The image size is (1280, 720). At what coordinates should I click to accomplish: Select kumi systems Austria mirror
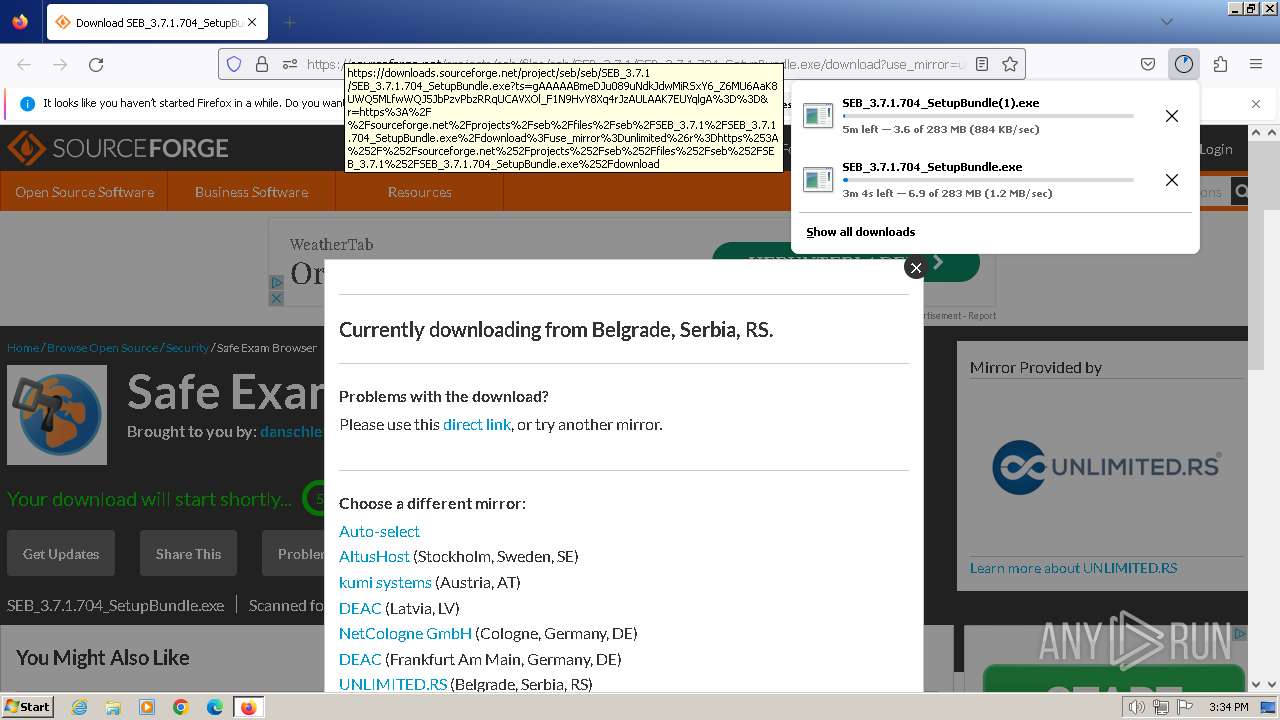click(x=385, y=582)
